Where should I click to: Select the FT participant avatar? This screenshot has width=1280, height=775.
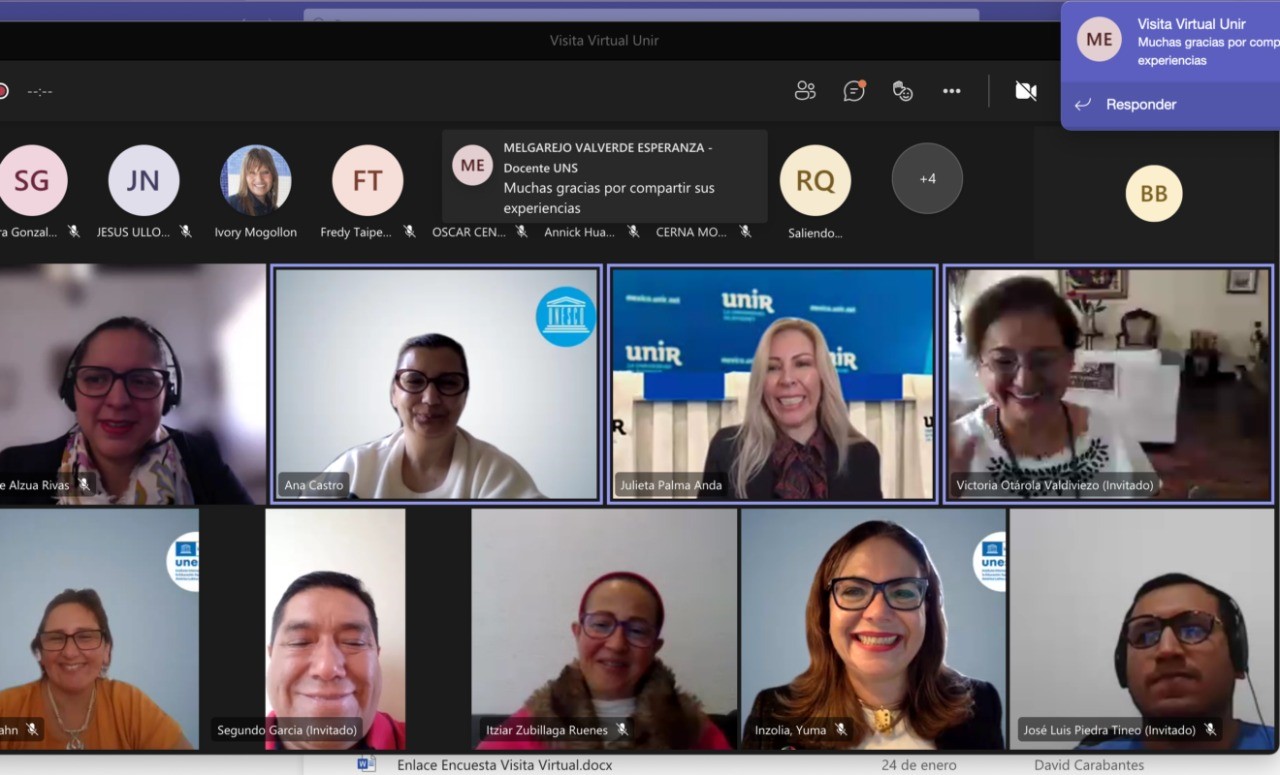click(367, 180)
